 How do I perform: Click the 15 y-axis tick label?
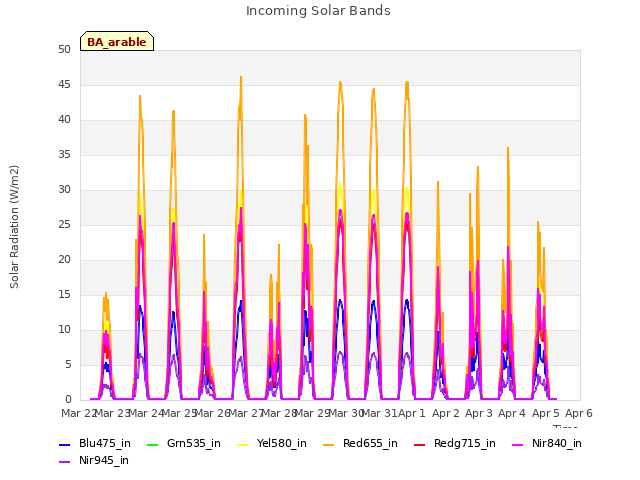tap(64, 295)
